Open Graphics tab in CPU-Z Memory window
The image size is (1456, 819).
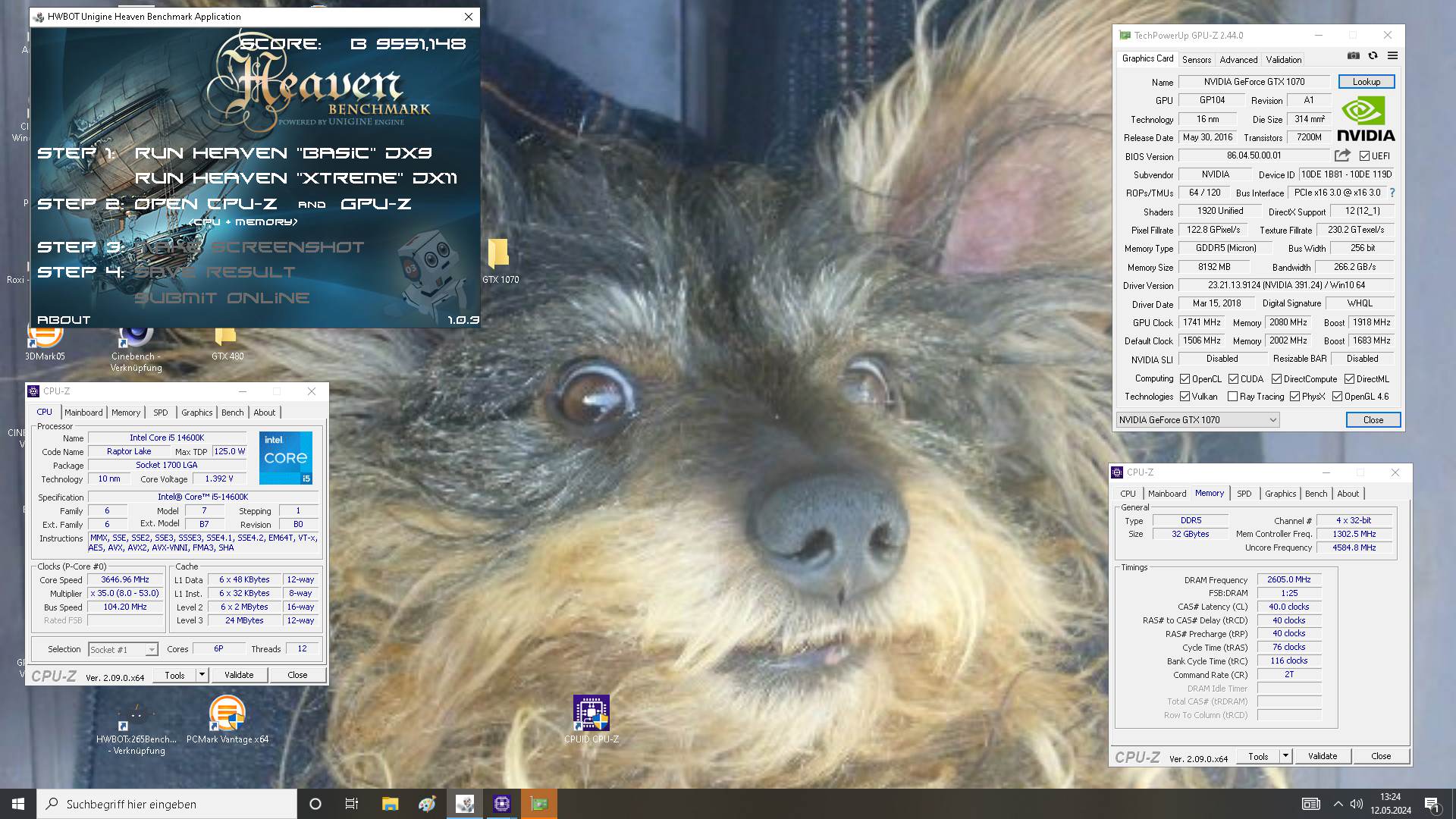coord(1281,494)
